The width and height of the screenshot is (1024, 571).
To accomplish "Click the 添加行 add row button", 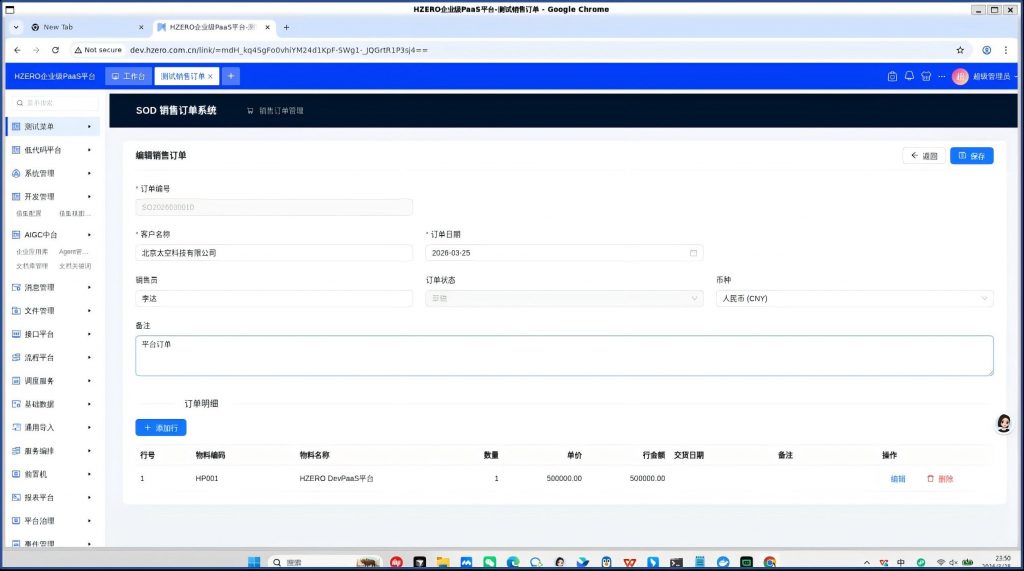I will coord(161,428).
